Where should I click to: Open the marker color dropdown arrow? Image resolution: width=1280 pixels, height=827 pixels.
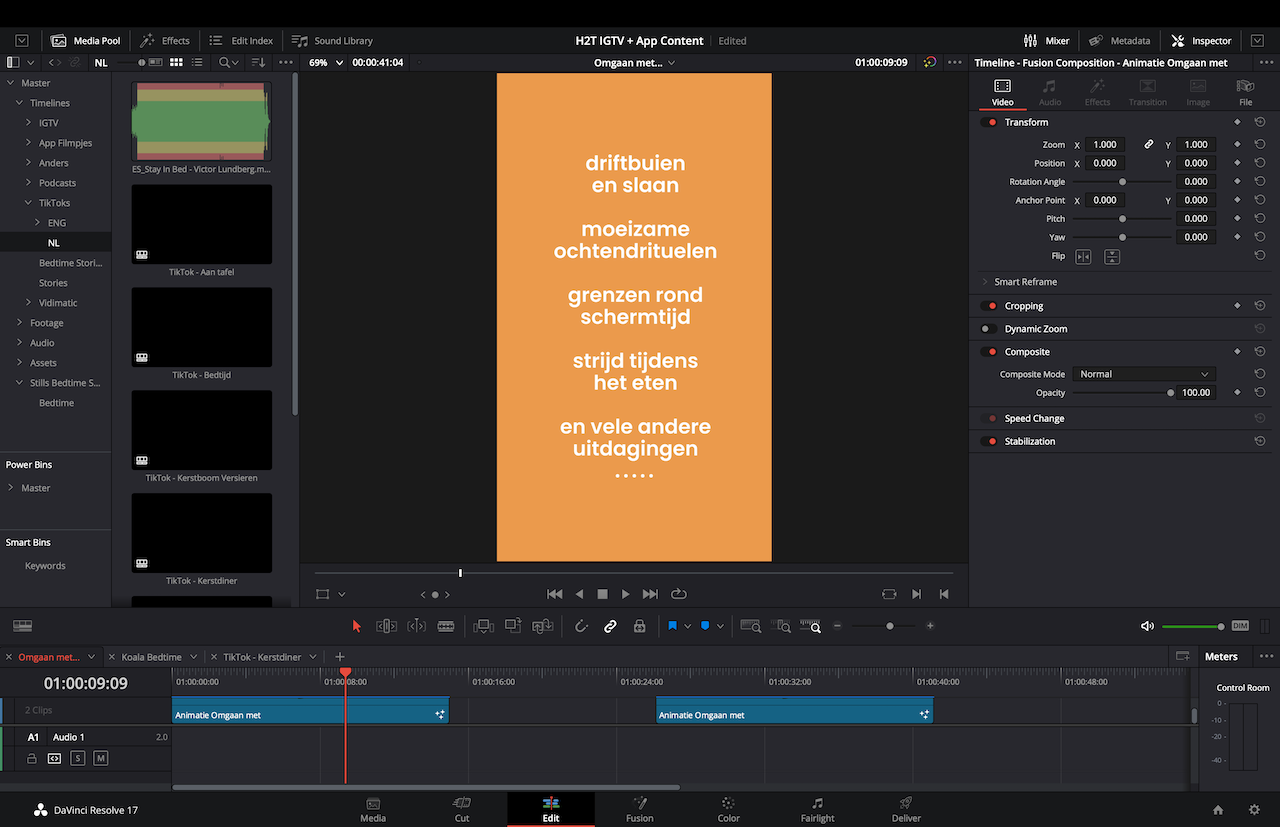[720, 626]
